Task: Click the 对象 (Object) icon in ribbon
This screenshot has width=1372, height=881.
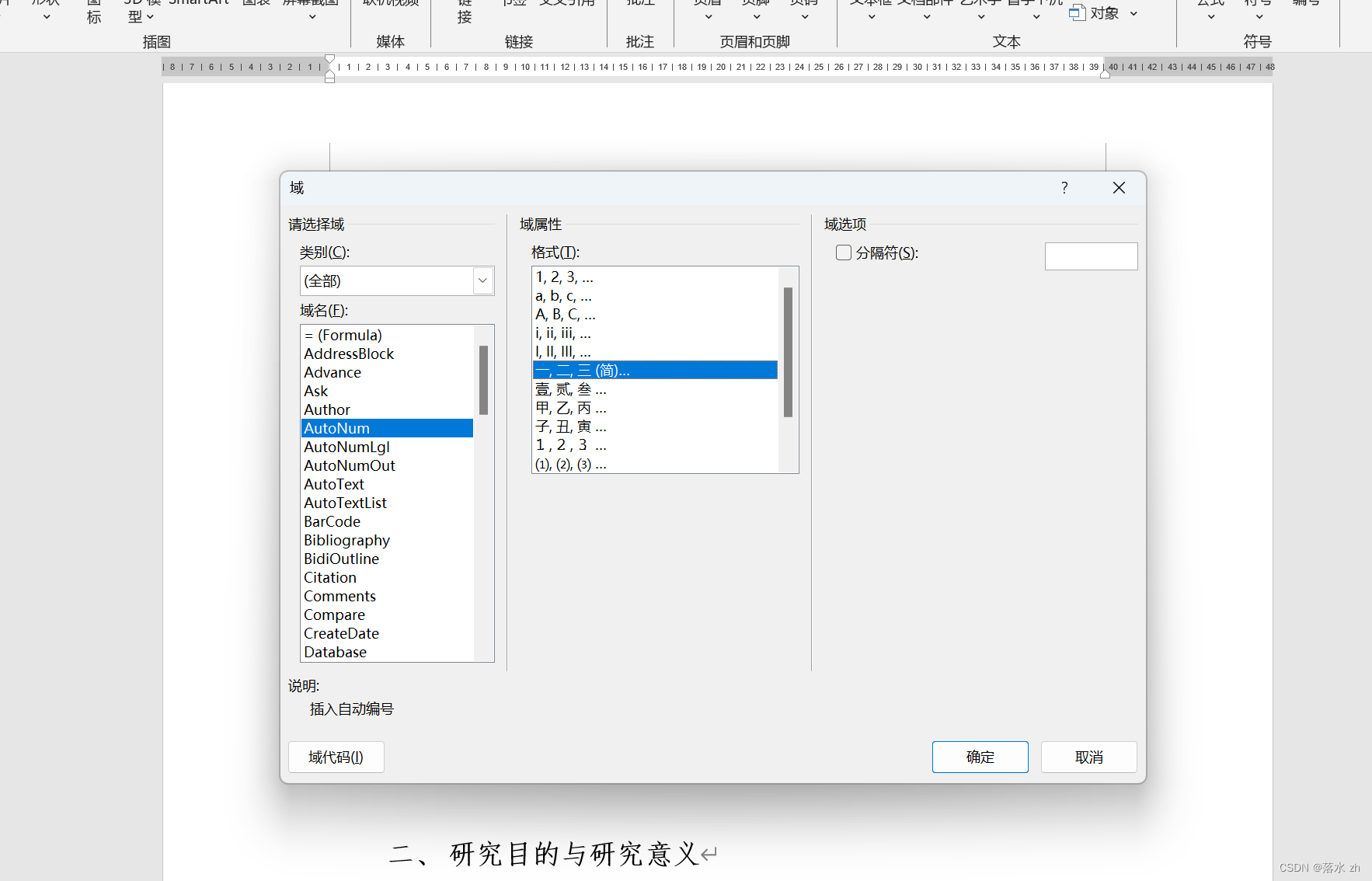Action: coord(1077,12)
